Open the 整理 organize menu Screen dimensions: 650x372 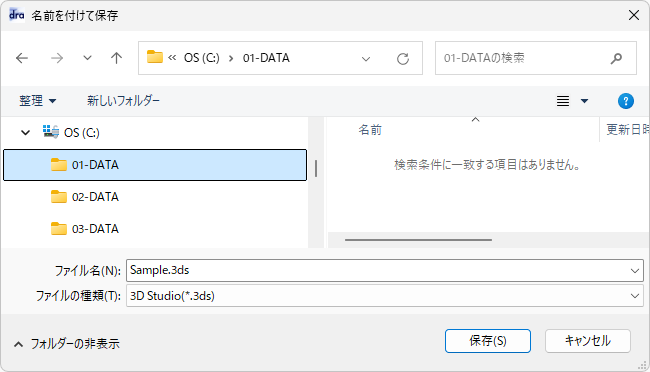pos(37,101)
